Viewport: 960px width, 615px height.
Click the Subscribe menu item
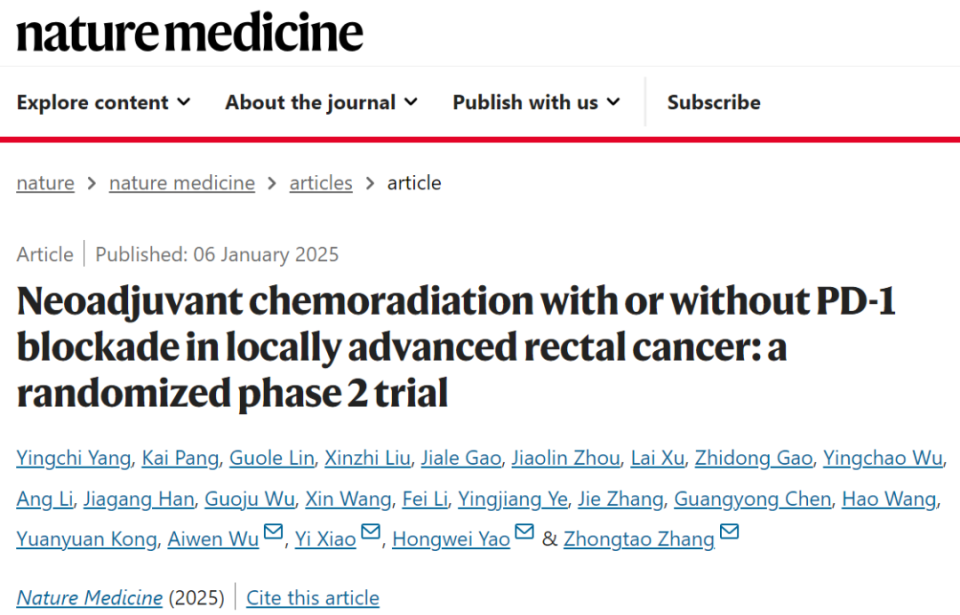tap(713, 102)
